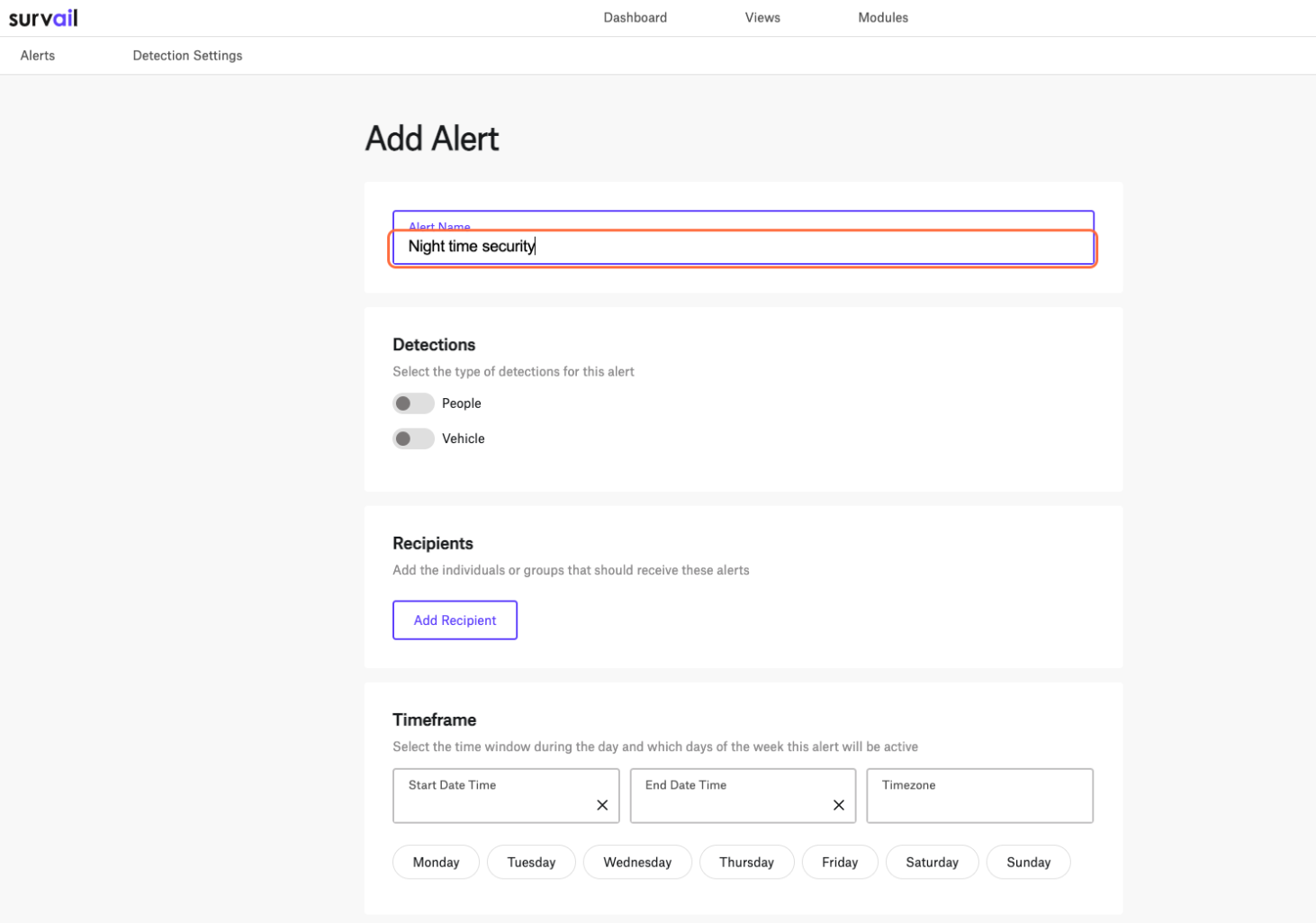Screen dimensions: 1316x923
Task: Select Wednesday as active day
Action: [x=637, y=862]
